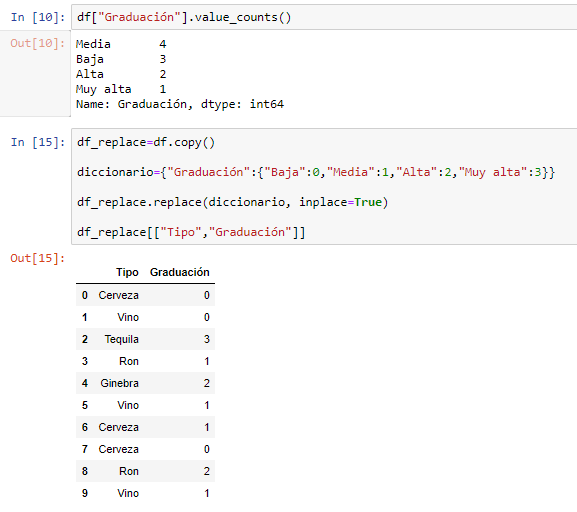Click the 'Name: Graduación, dtype: int64' line

(x=180, y=105)
